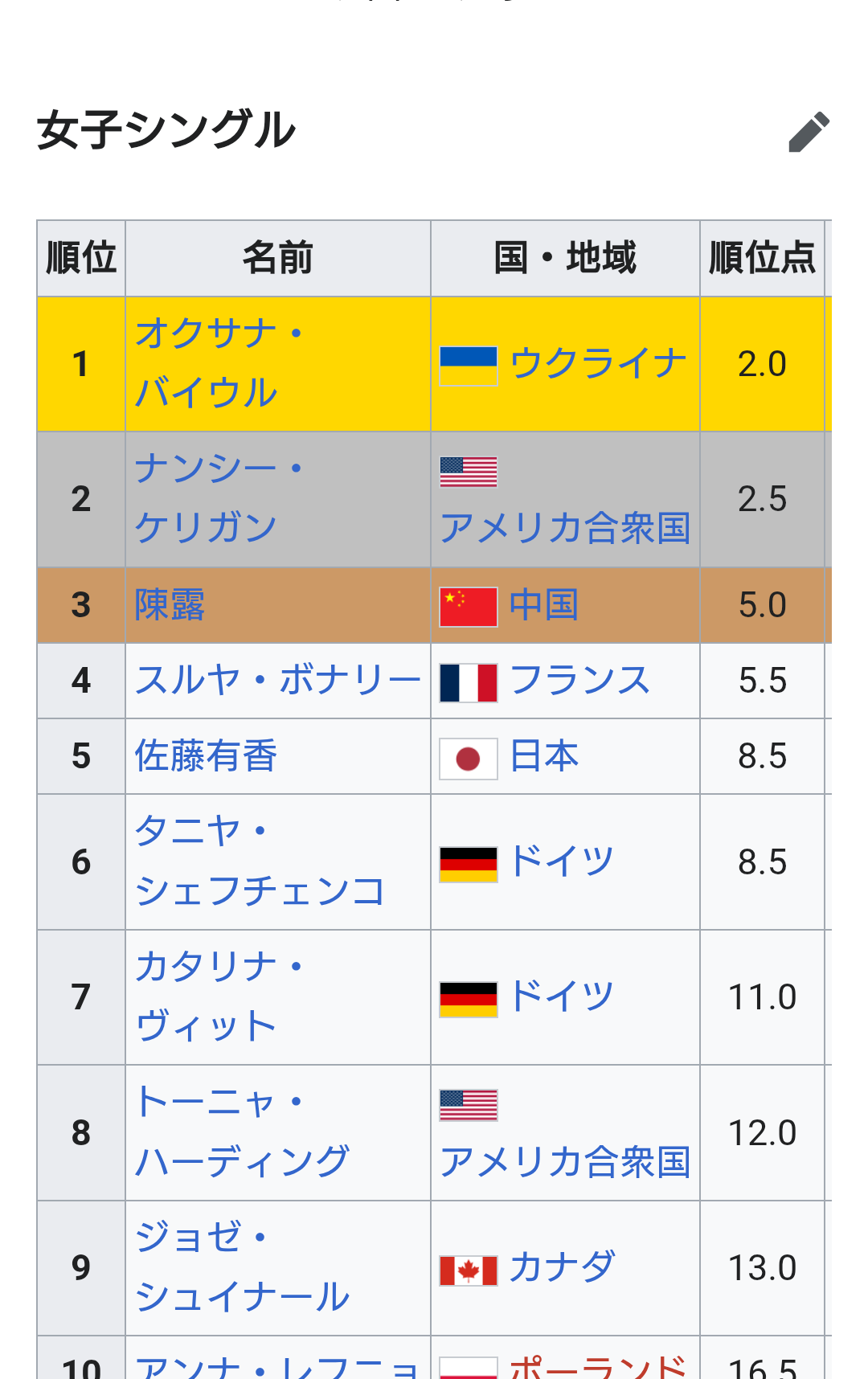
Task: Open the カナダ country link
Action: [562, 1267]
